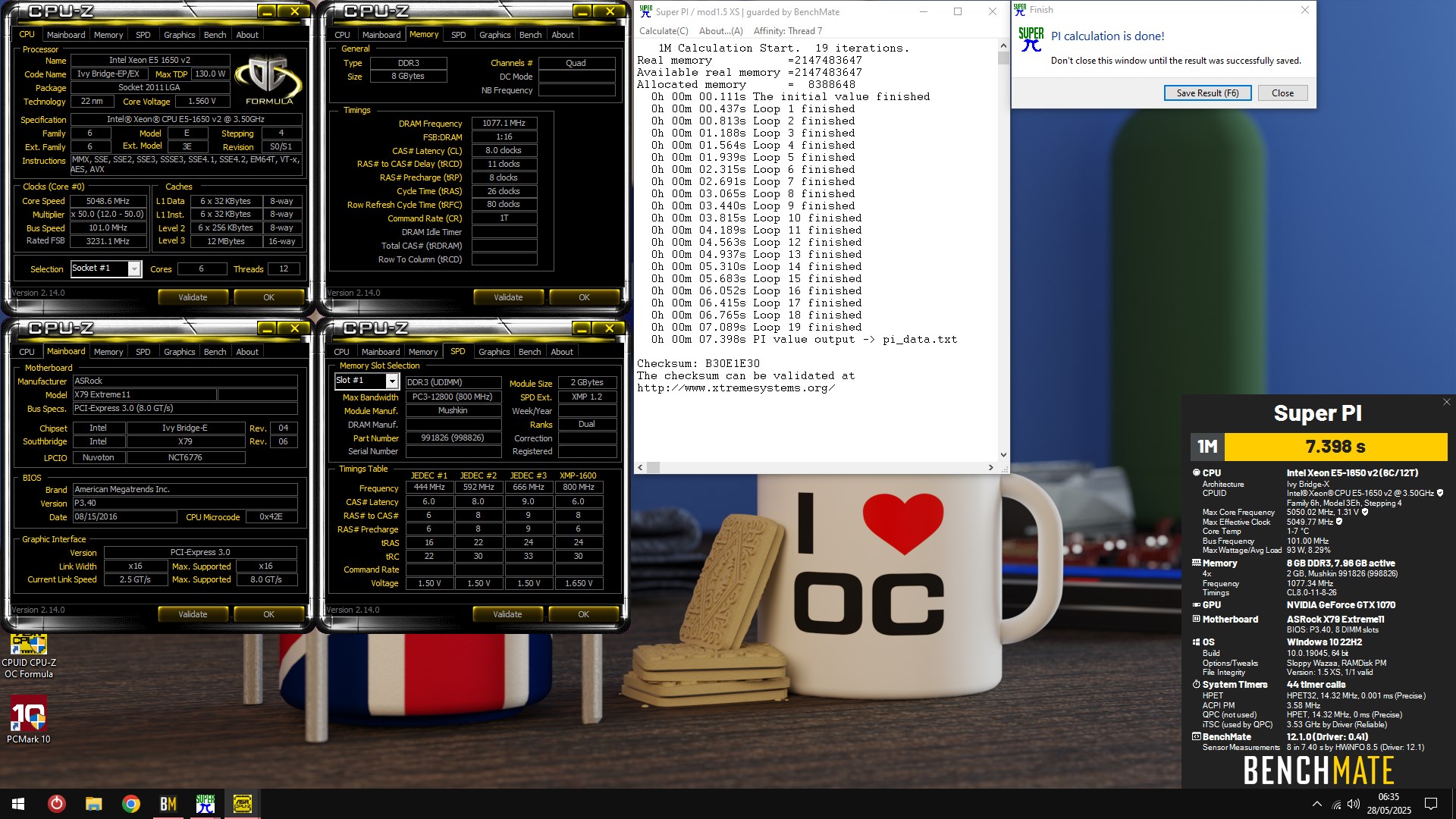1456x819 pixels.
Task: Click the 1M label in BenchMate panel
Action: click(x=1207, y=447)
